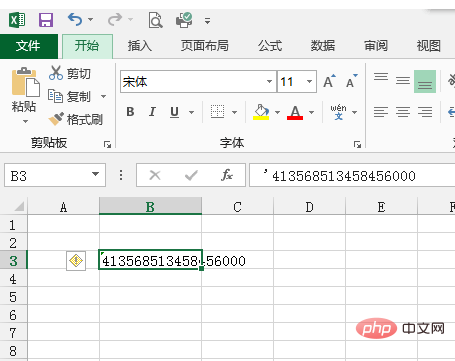Image resolution: width=455 pixels, height=361 pixels.
Task: Decrease font size with the small A
Action: click(x=352, y=81)
